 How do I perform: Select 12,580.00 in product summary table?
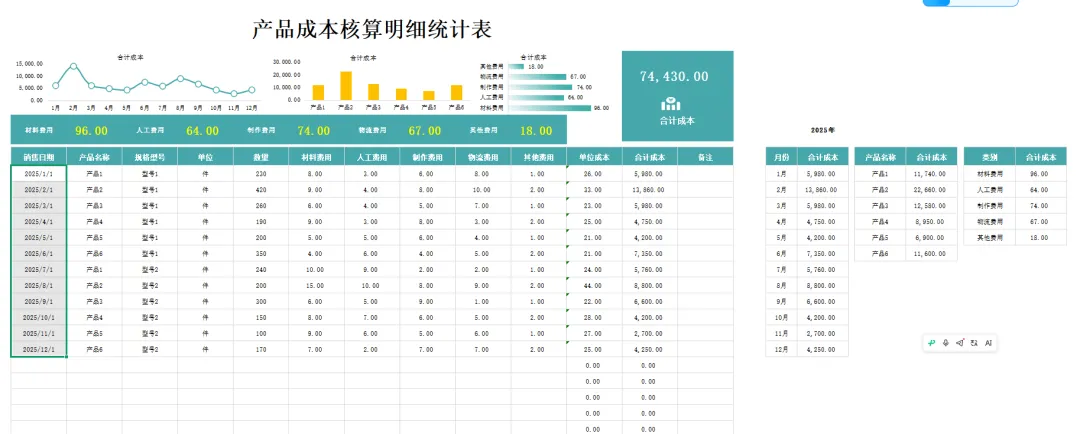931,205
